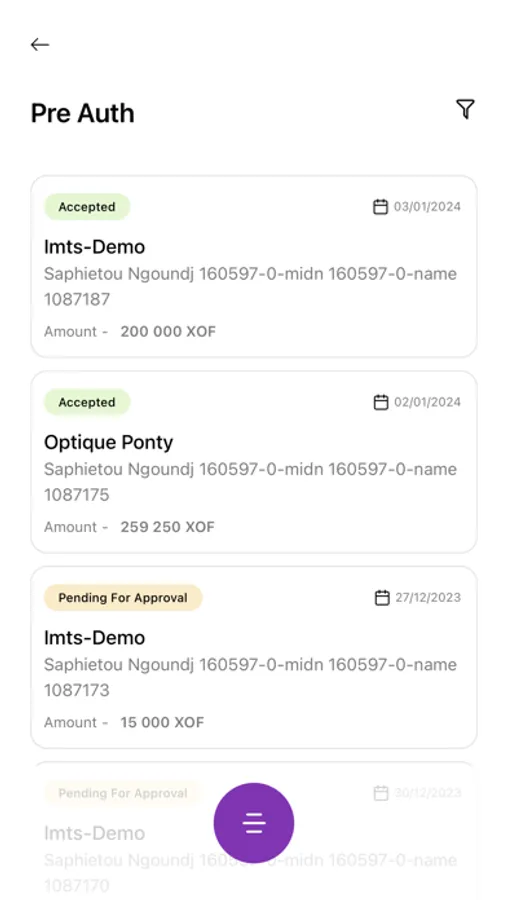Click reference number 1087175

(x=77, y=495)
